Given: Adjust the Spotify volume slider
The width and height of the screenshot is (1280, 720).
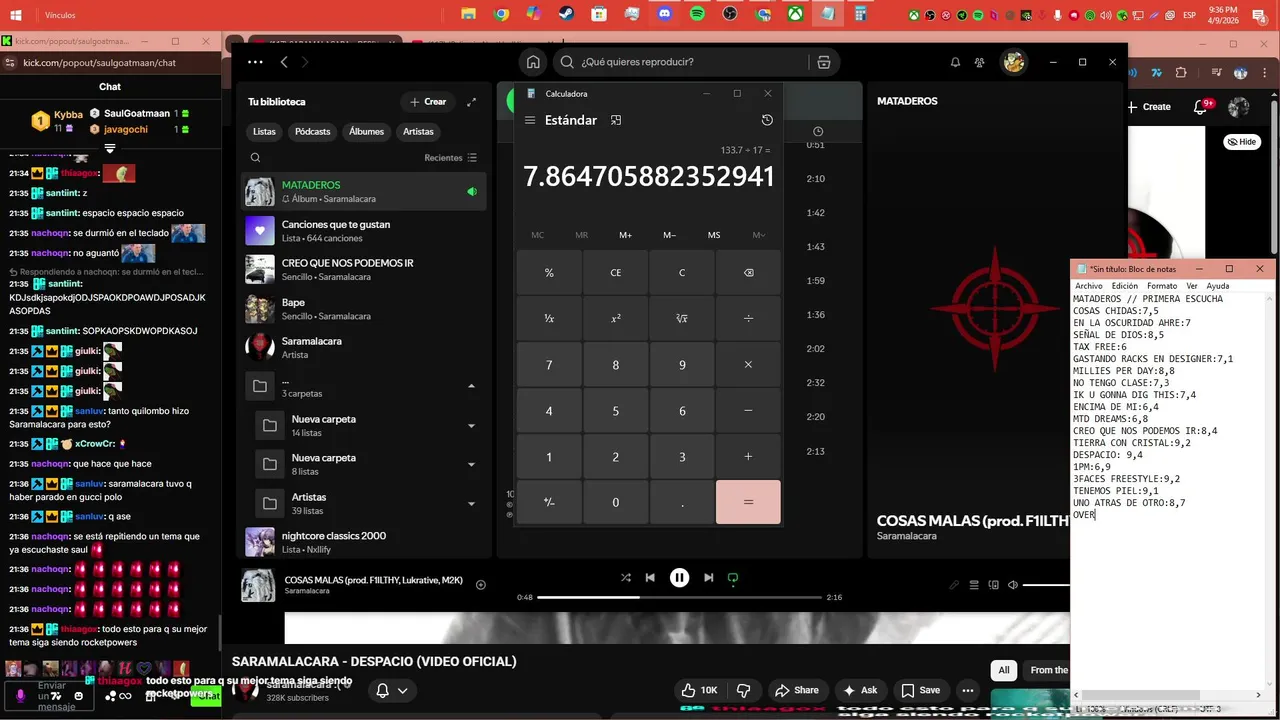Looking at the screenshot, I should 1046,585.
